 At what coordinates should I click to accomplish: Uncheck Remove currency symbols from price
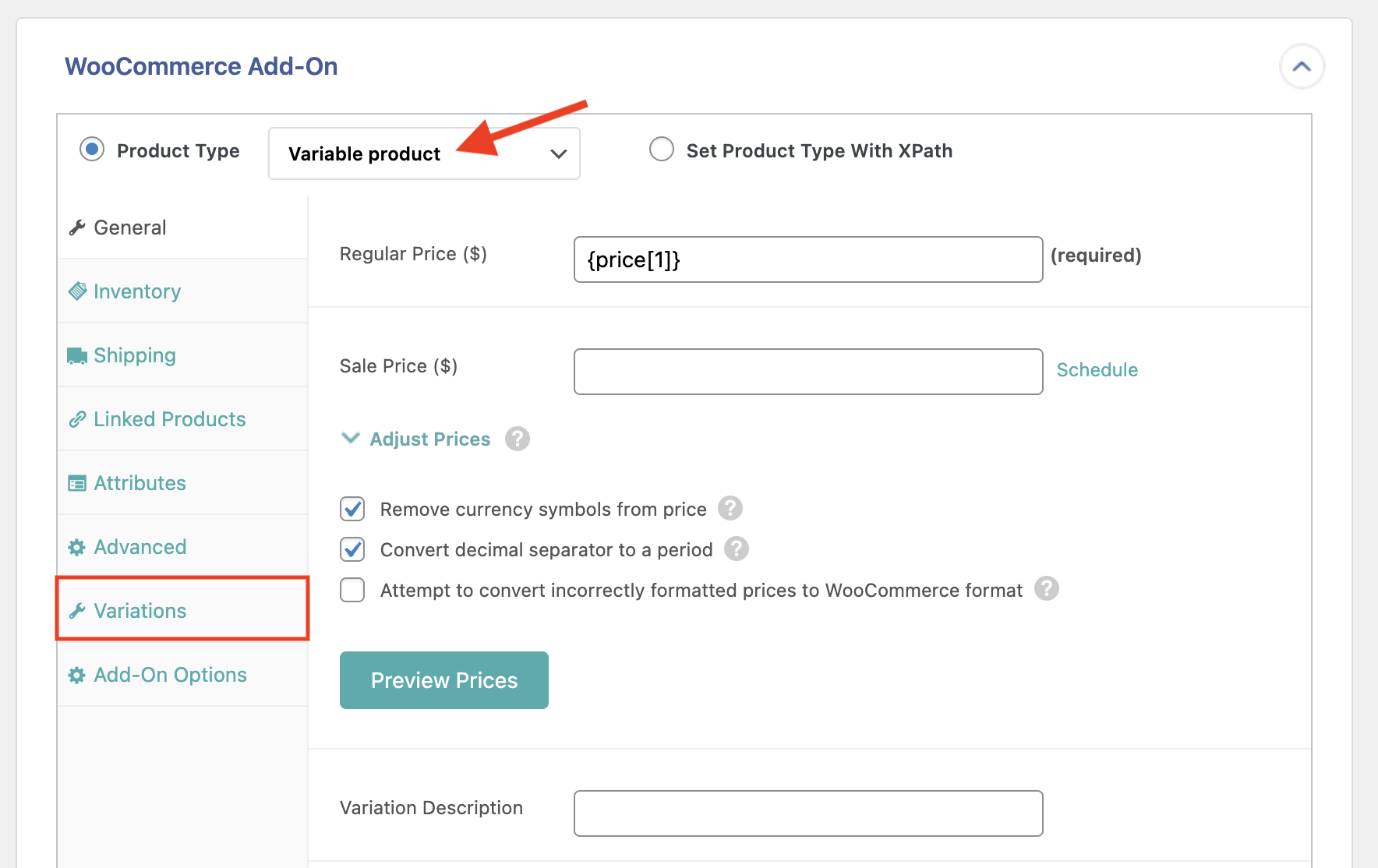tap(352, 509)
